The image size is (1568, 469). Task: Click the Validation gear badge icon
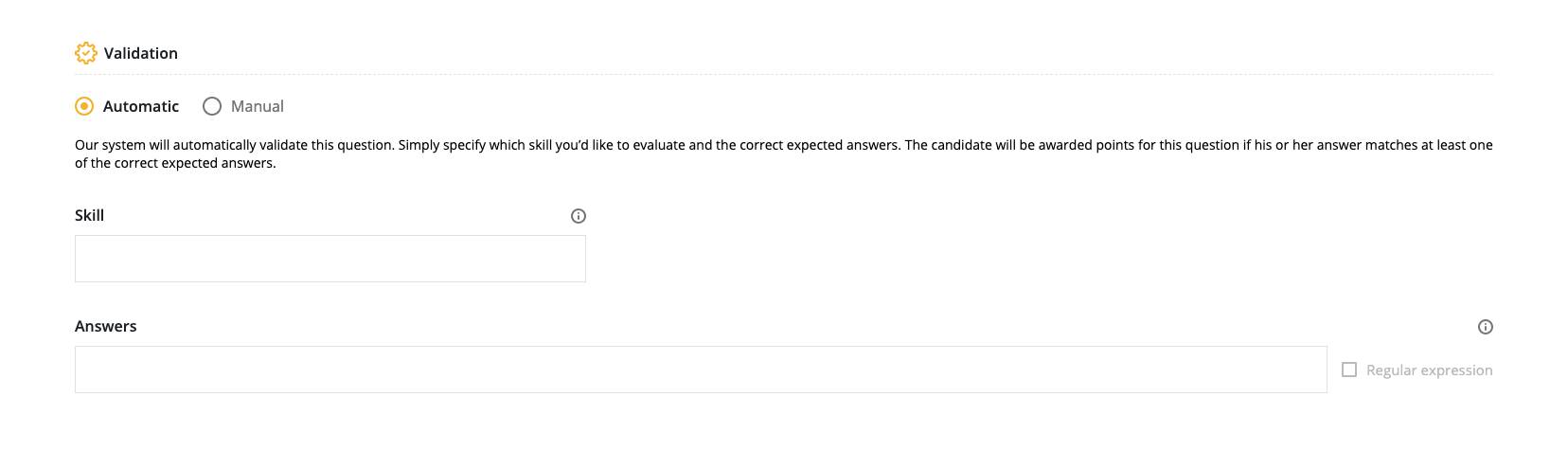coord(85,53)
